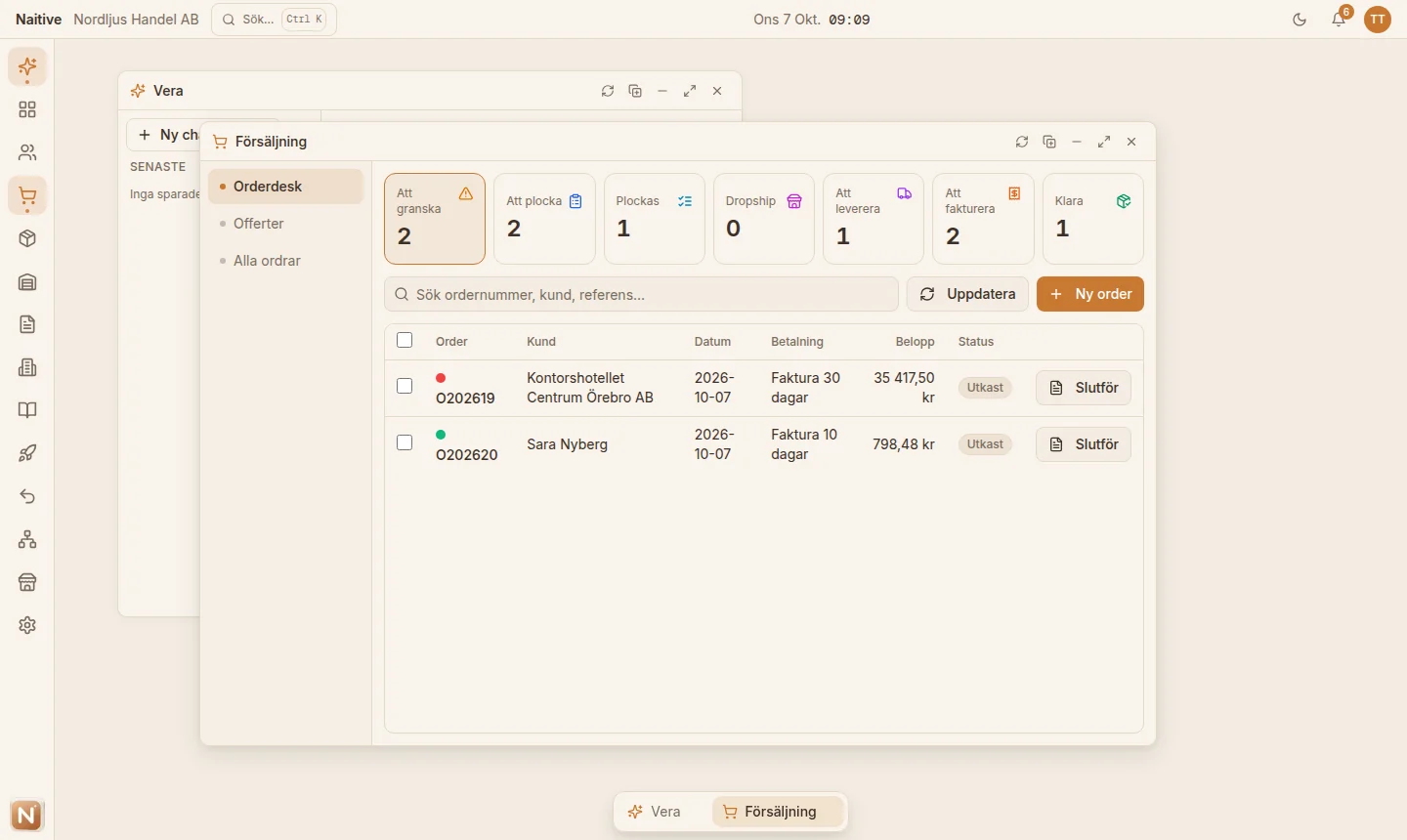The image size is (1407, 840).
Task: Open the Klara status card
Action: (1093, 219)
